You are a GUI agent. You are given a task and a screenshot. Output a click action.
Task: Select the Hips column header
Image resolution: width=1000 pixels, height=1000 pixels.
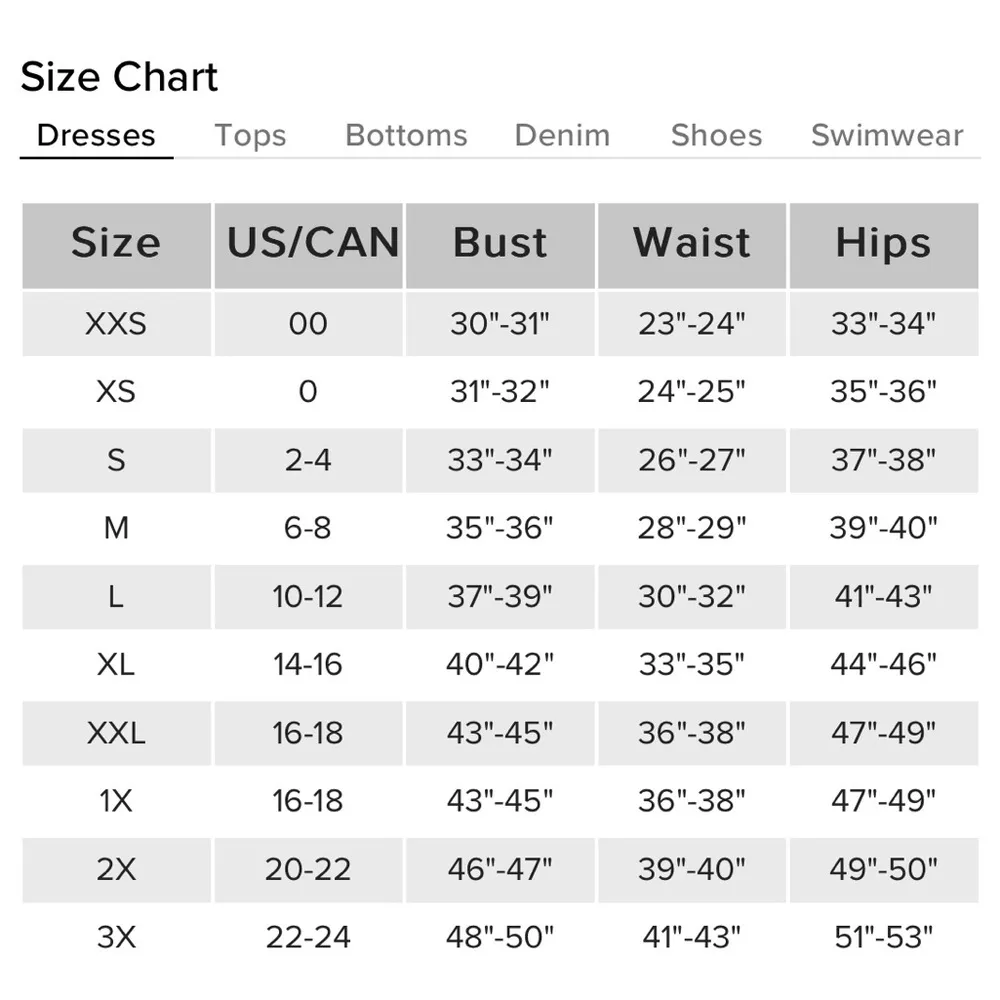(883, 244)
